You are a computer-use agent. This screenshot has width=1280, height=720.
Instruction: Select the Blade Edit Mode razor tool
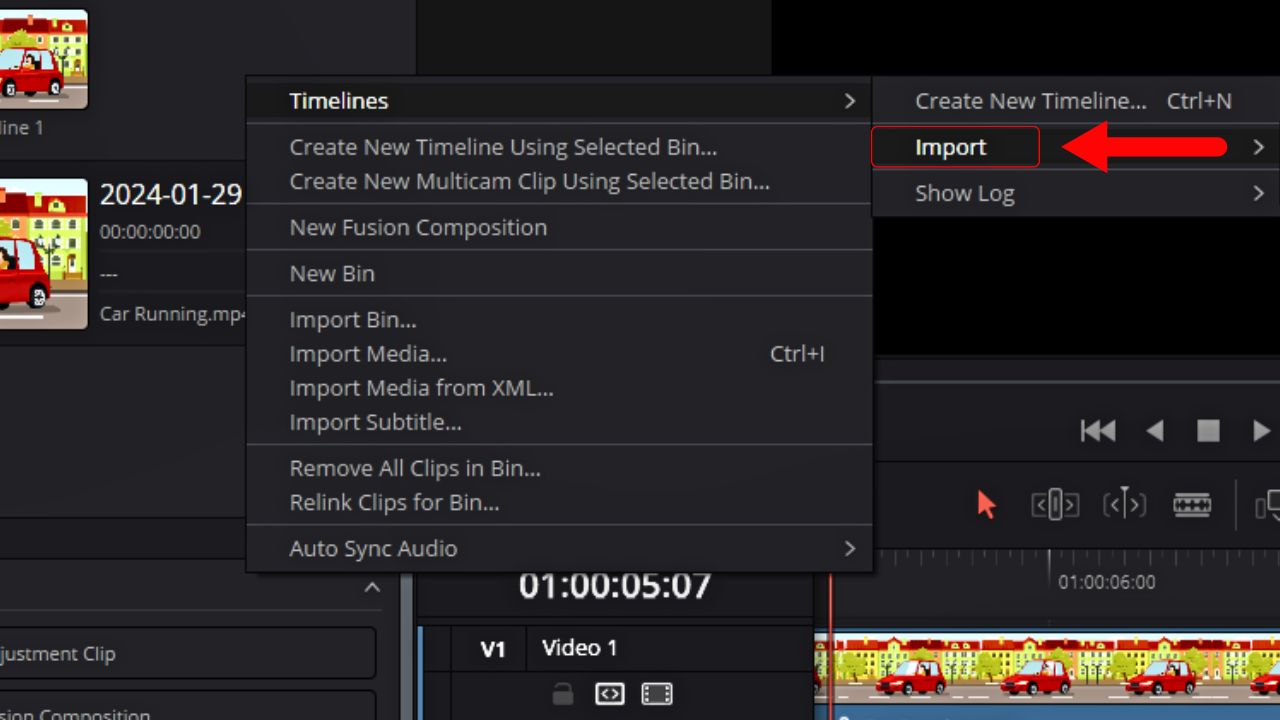coord(1192,504)
